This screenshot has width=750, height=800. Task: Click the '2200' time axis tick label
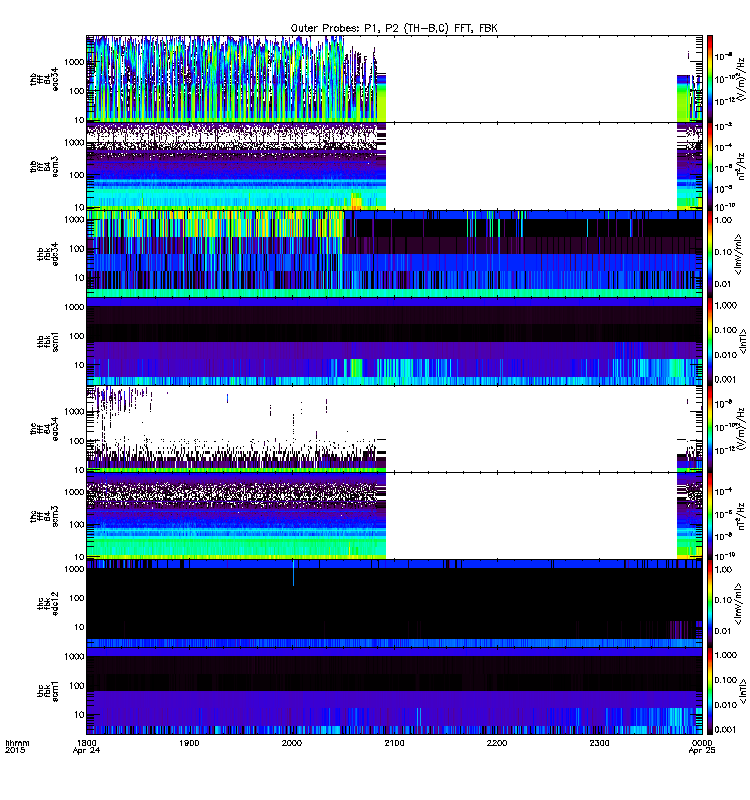pos(497,743)
